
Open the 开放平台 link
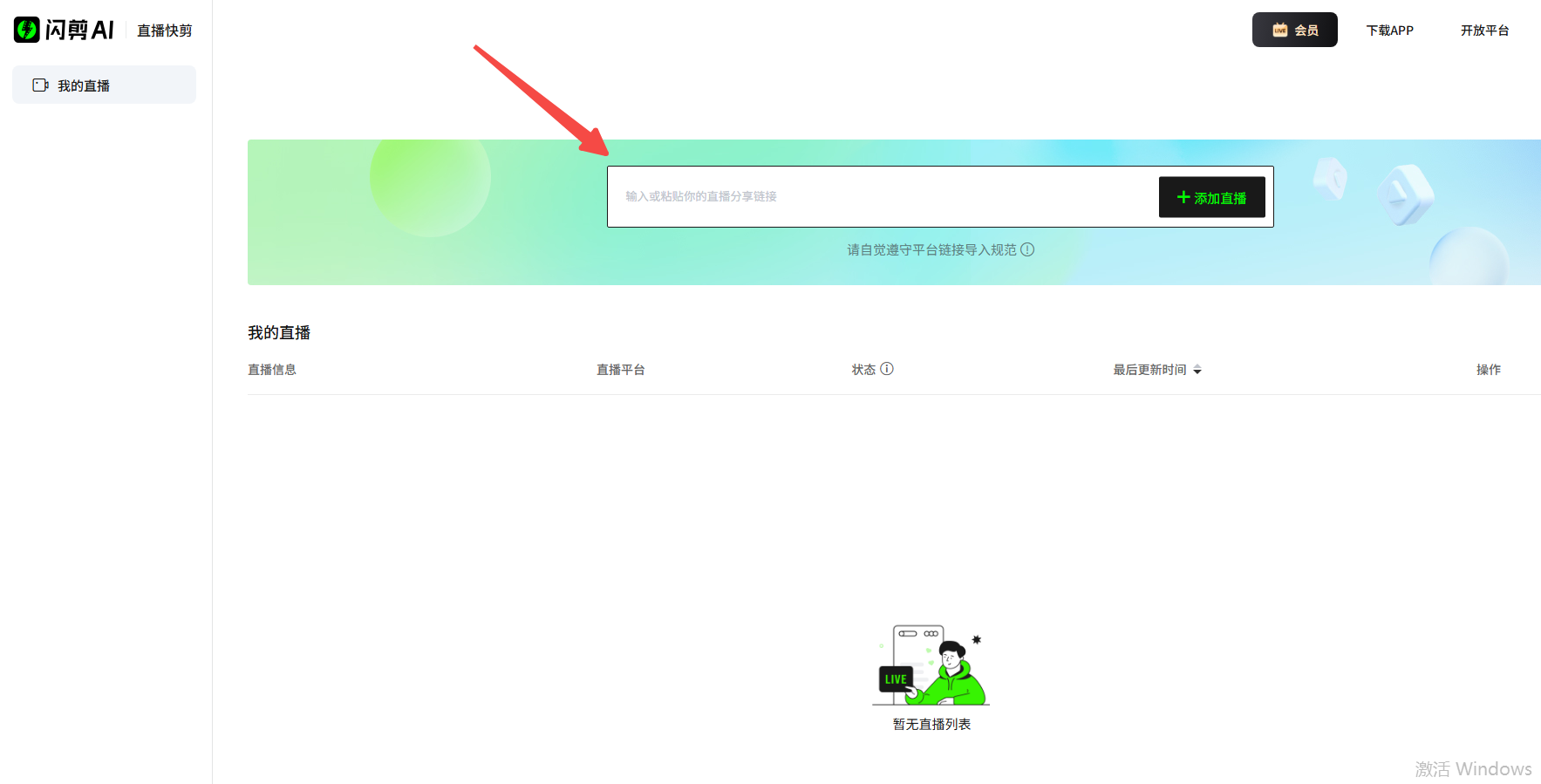[x=1484, y=31]
